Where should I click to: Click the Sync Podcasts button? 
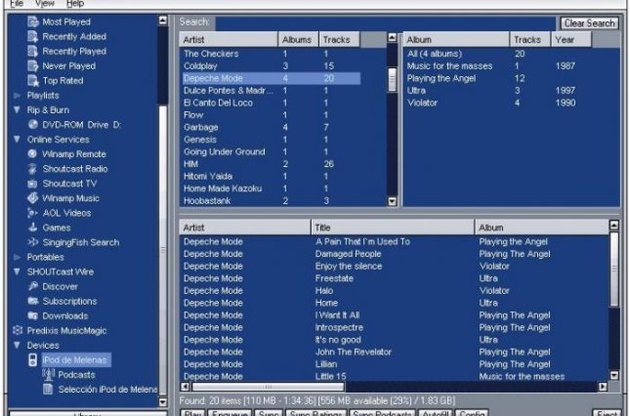382,413
